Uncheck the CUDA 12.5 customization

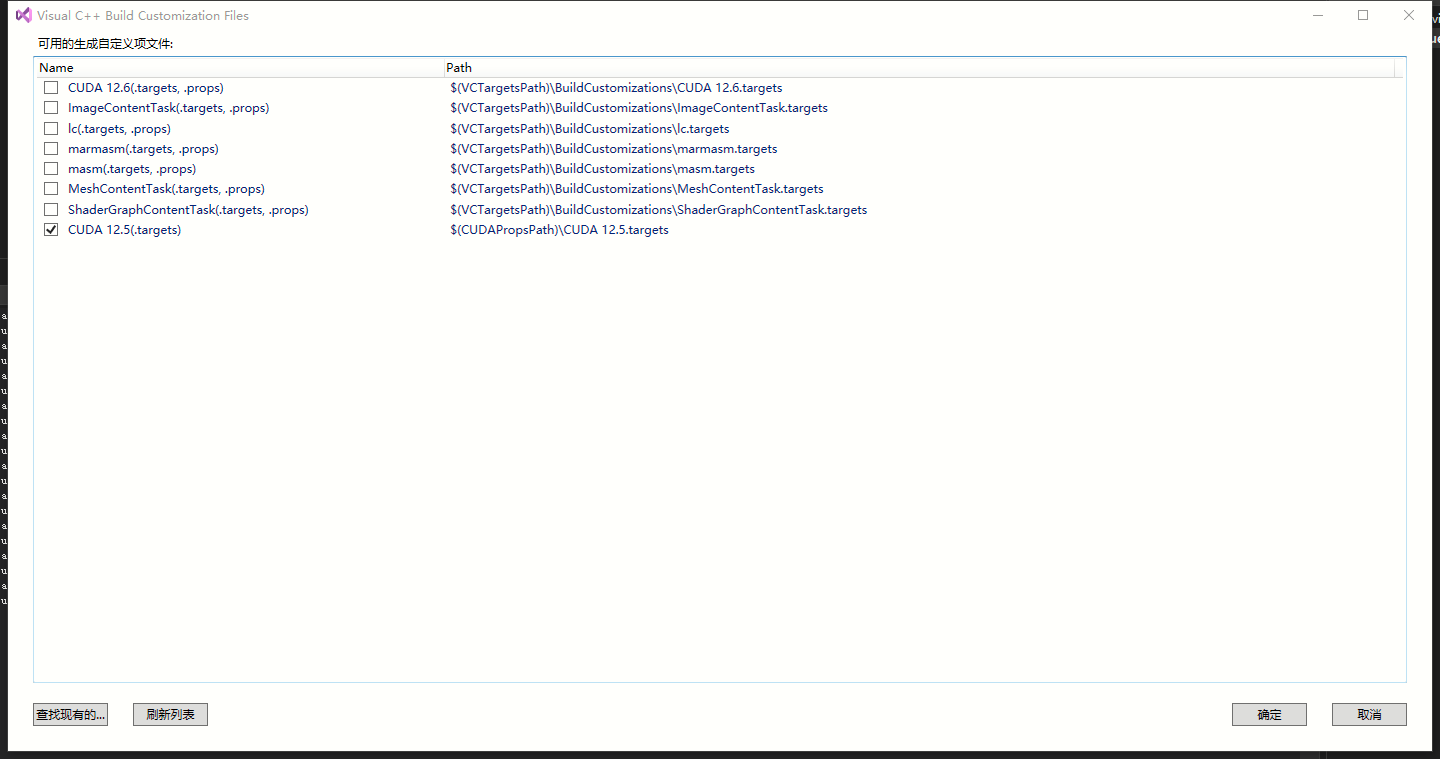[50, 229]
